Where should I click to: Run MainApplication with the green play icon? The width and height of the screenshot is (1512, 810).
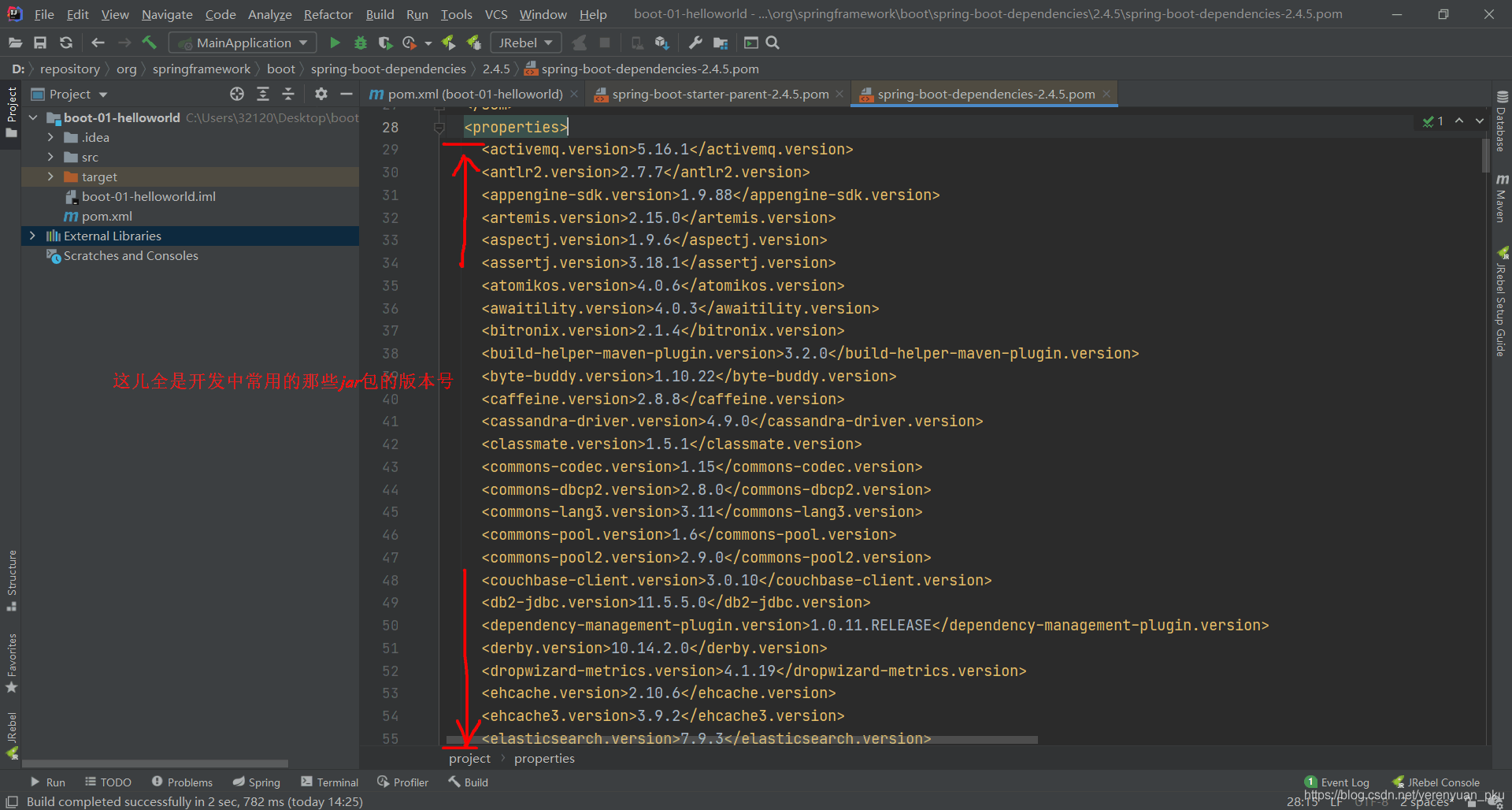pyautogui.click(x=335, y=43)
